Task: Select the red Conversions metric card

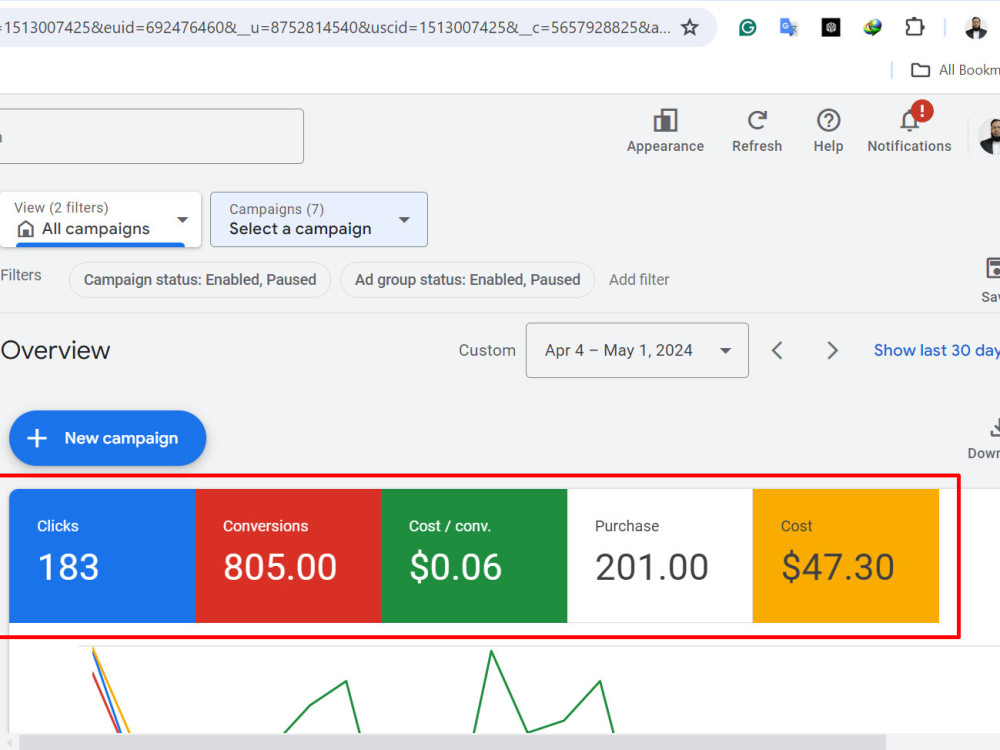Action: click(288, 555)
